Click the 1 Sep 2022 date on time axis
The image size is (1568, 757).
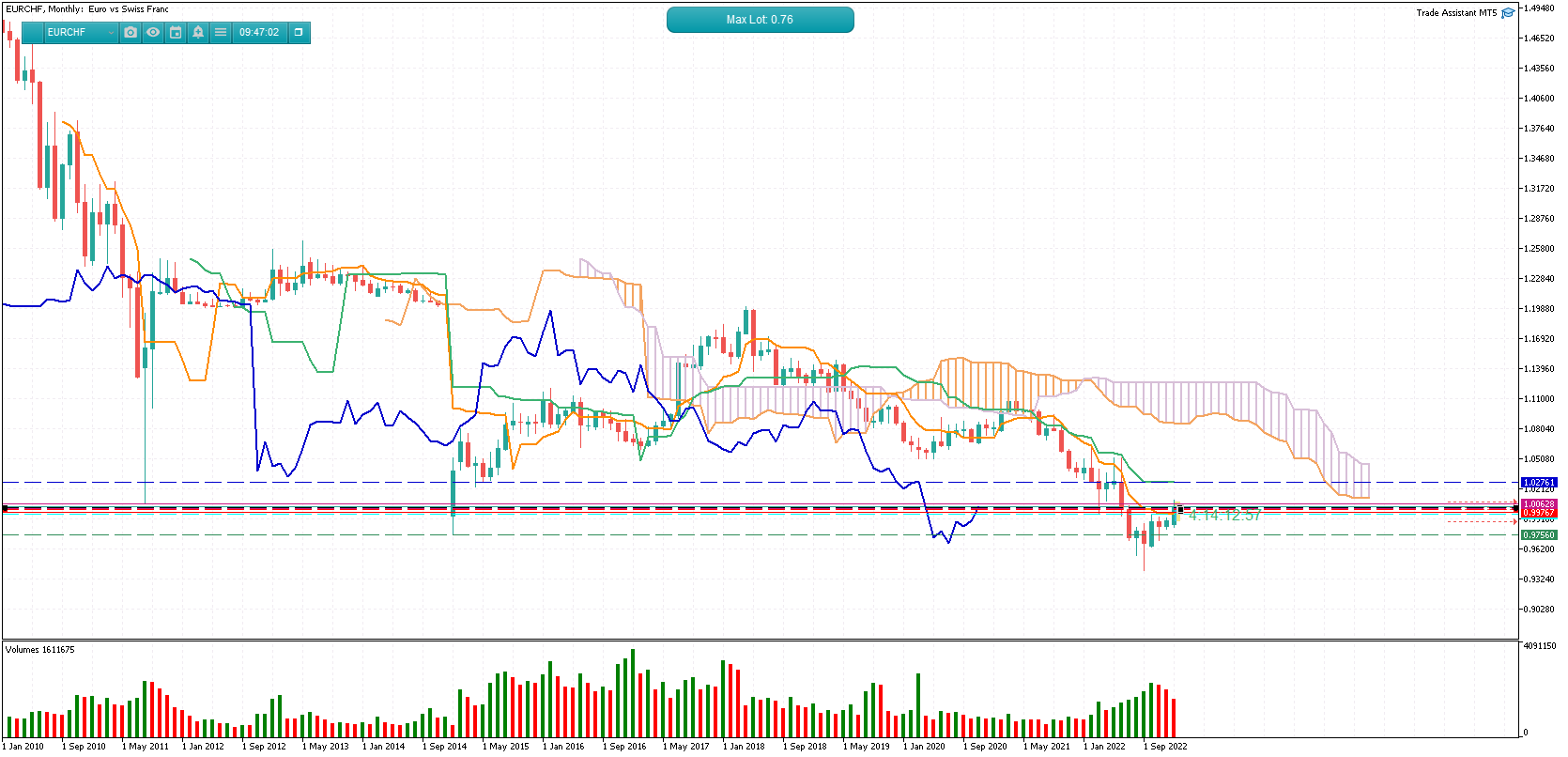1165,747
